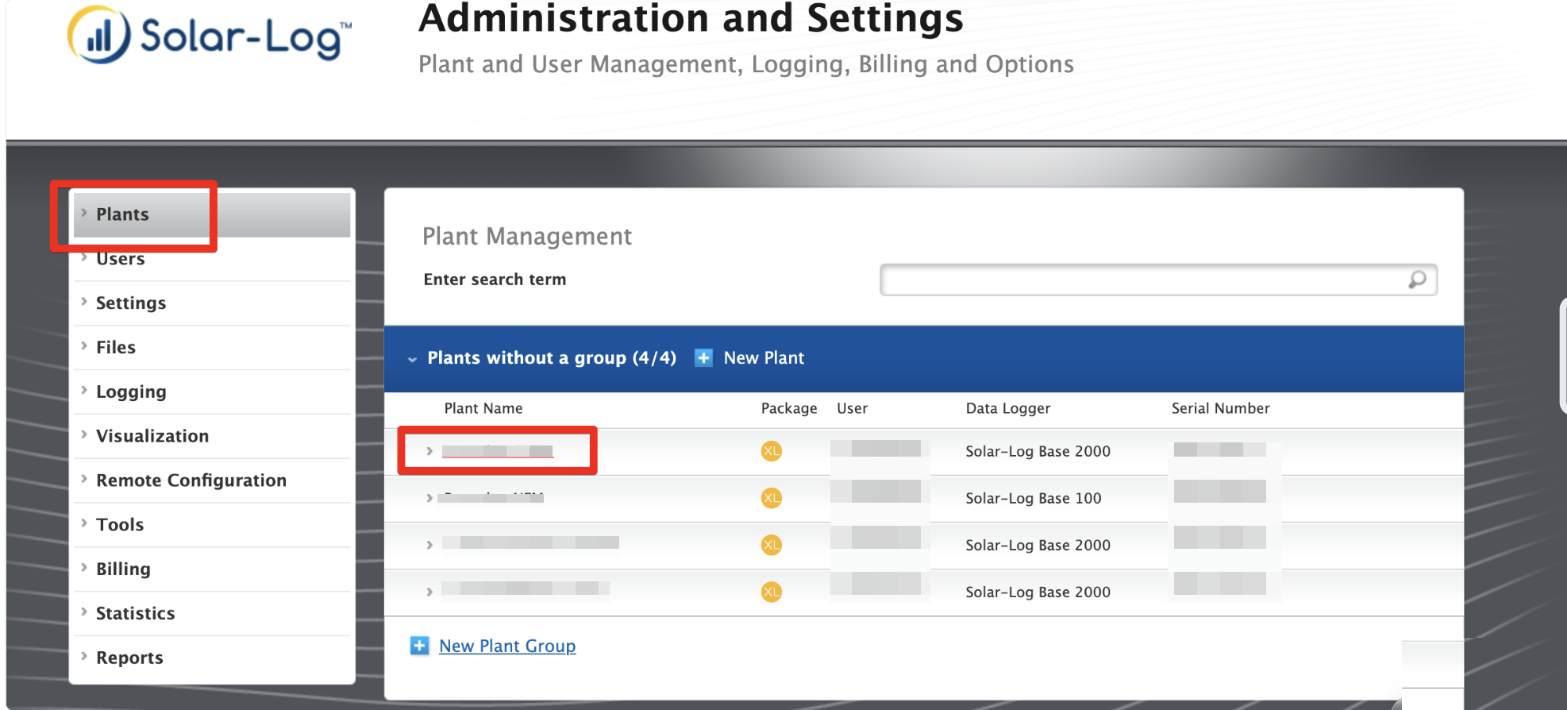The width and height of the screenshot is (1567, 710).
Task: Click the 'Plant Name' column header
Action: point(483,408)
